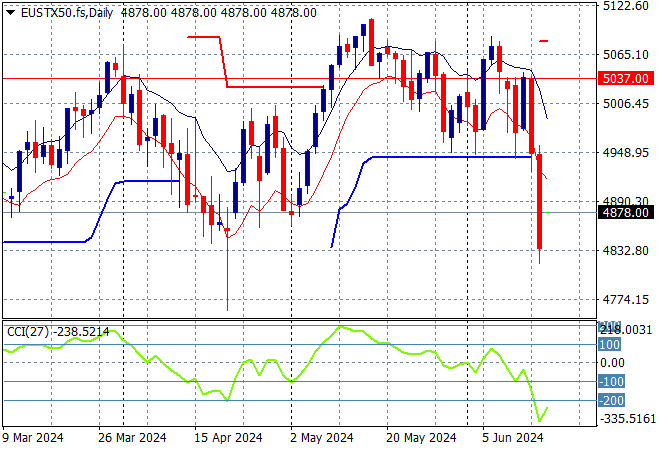
Task: Click the -100 level tag in CCI panel
Action: pyautogui.click(x=611, y=381)
